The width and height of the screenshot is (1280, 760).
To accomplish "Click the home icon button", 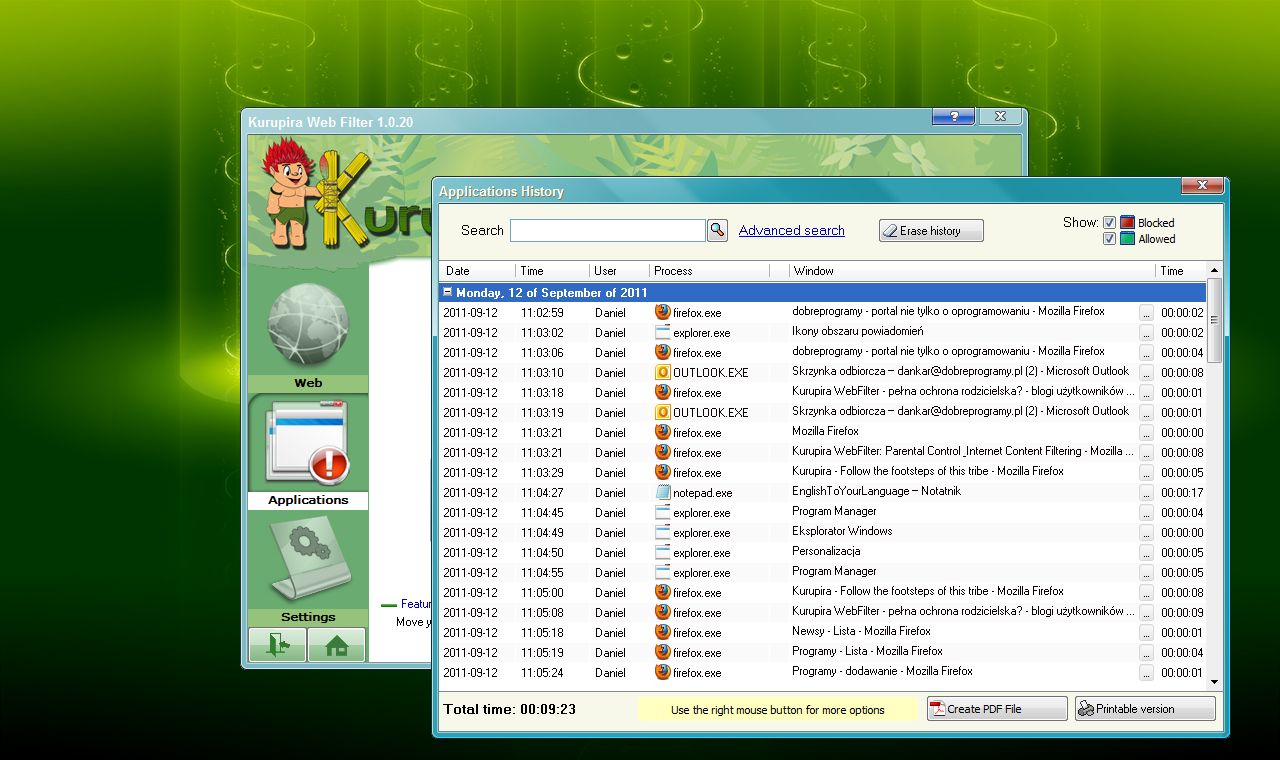I will [337, 645].
